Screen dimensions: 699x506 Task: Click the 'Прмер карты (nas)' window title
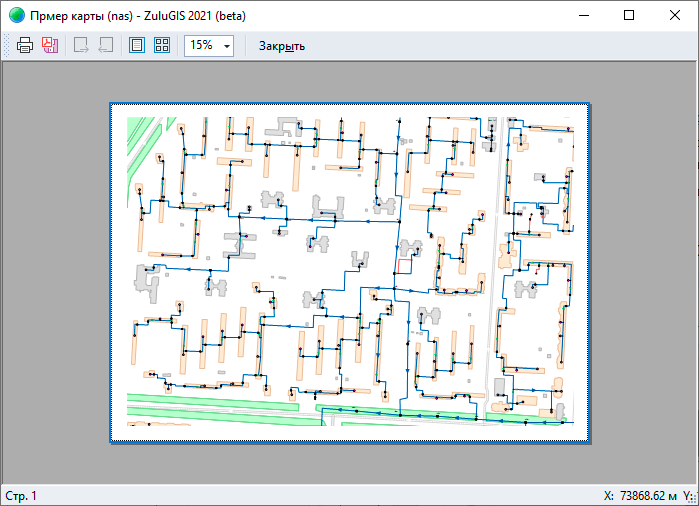click(138, 17)
